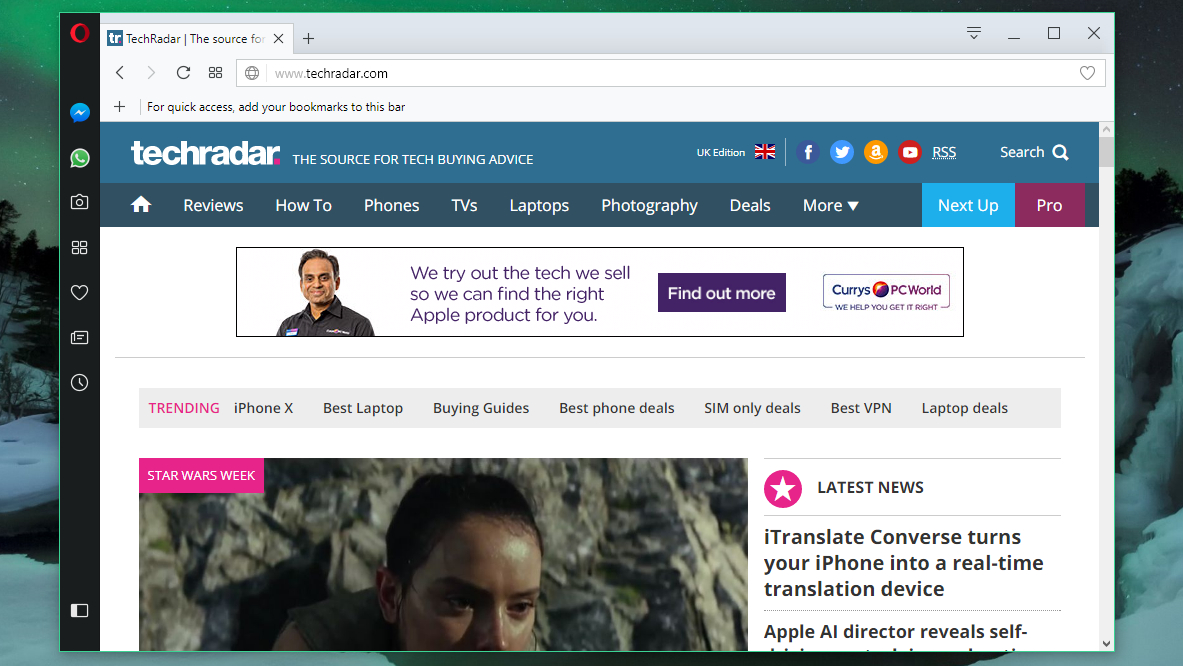Click scrollbar down arrow

[x=1106, y=643]
